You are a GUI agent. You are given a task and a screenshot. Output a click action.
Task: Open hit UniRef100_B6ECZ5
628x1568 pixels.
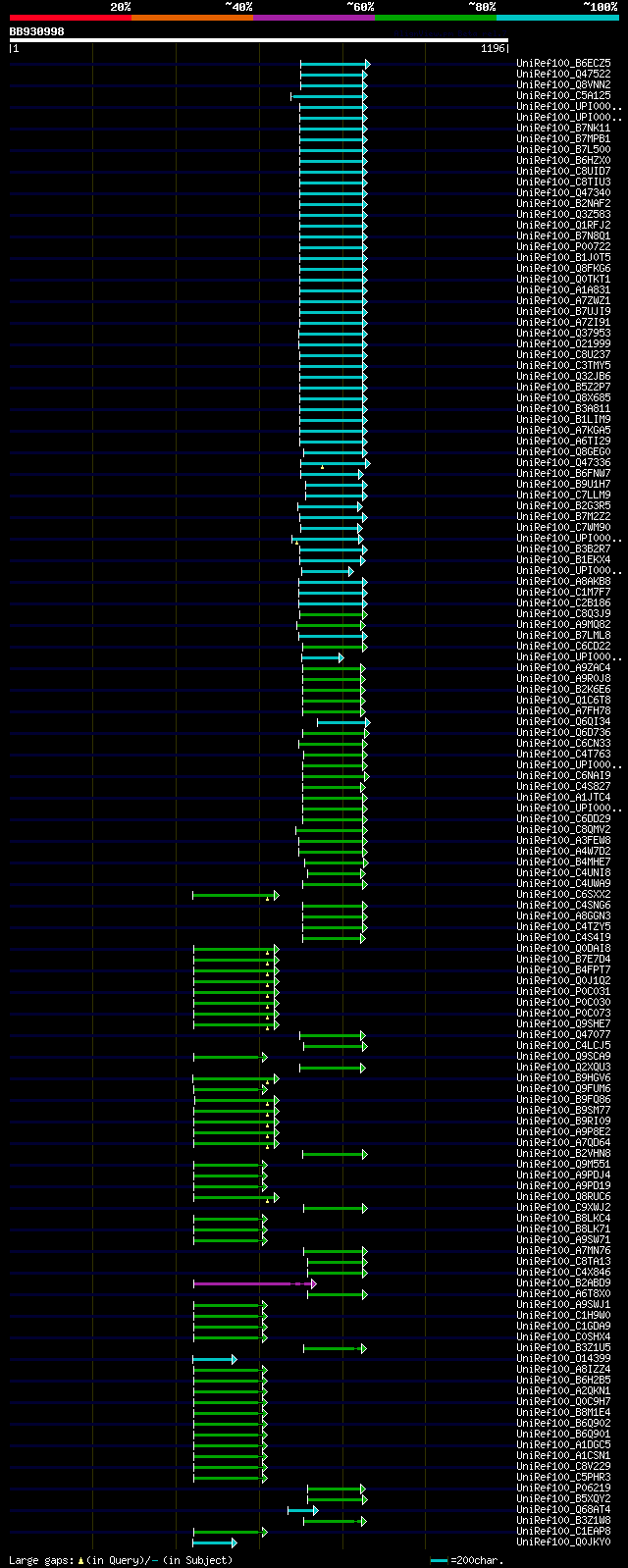click(x=563, y=64)
